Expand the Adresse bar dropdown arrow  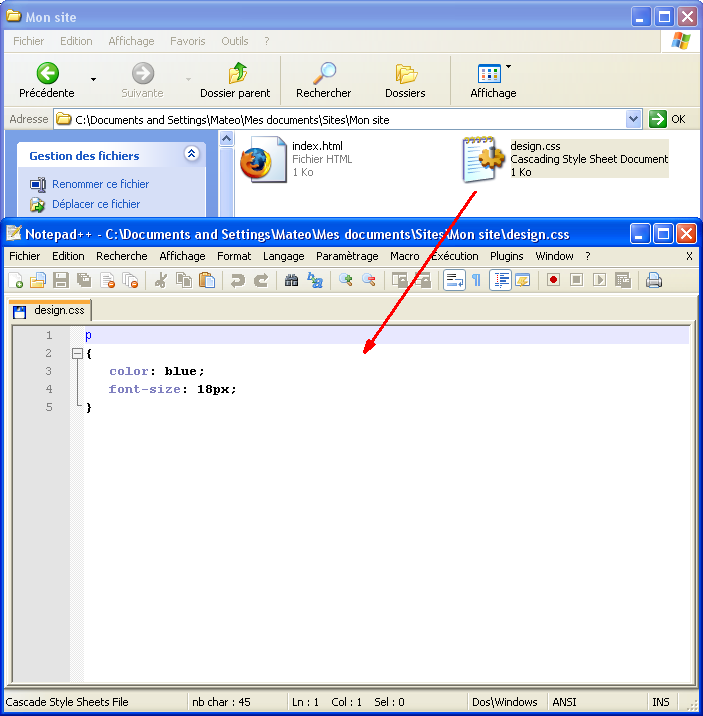pyautogui.click(x=633, y=119)
